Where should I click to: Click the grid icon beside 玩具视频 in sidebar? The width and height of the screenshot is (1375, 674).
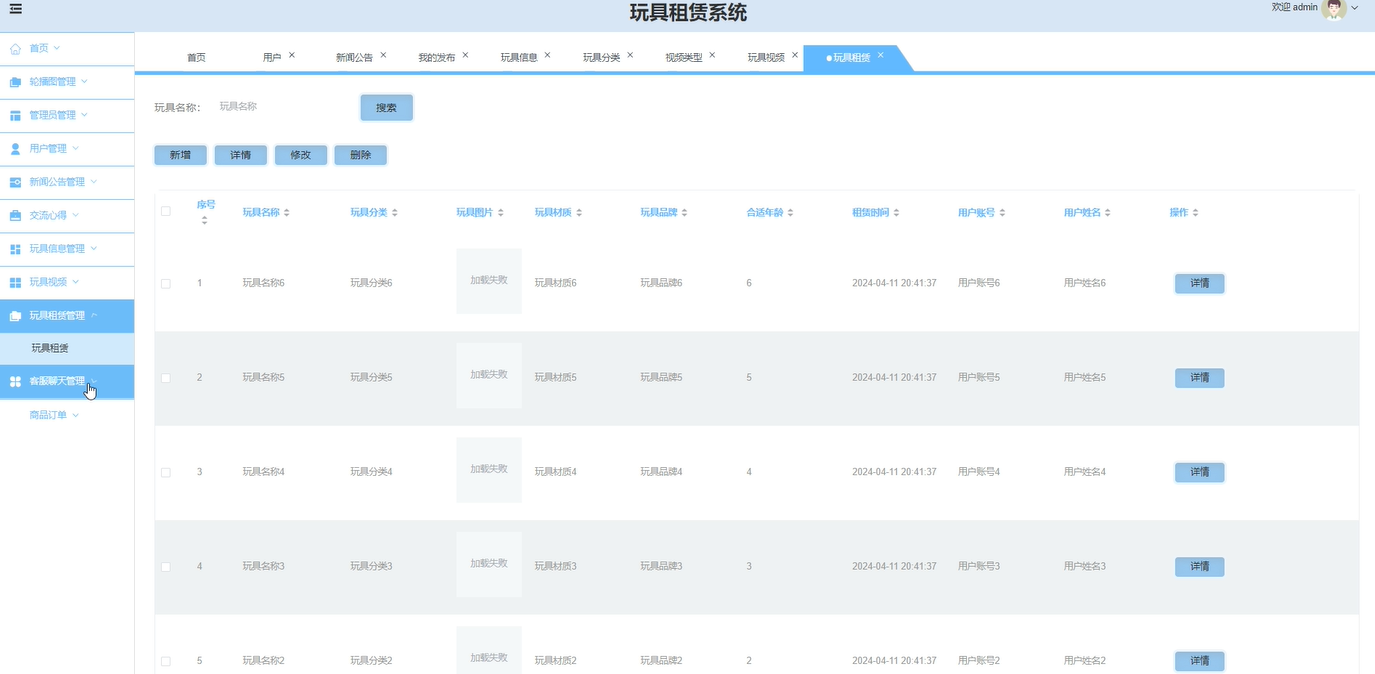point(15,282)
